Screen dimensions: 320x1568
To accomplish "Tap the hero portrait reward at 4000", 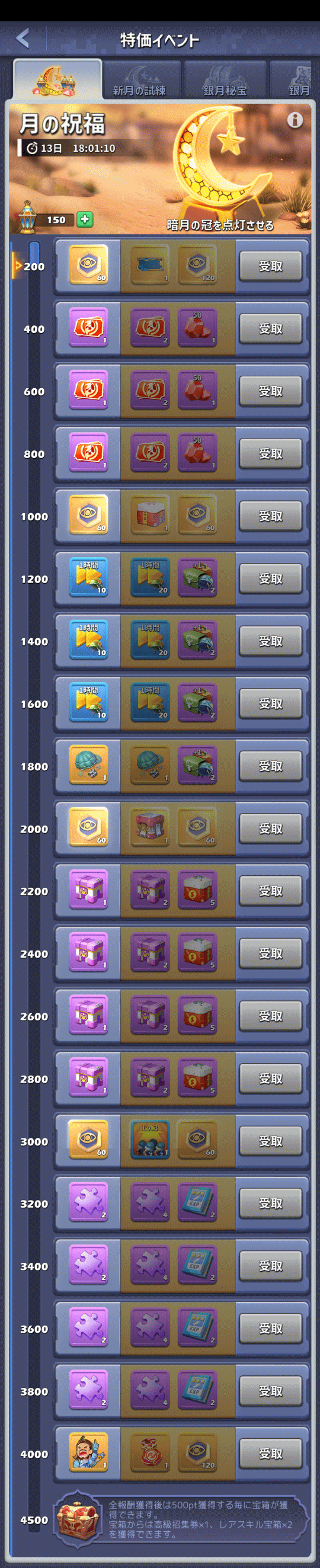I will (x=88, y=1453).
